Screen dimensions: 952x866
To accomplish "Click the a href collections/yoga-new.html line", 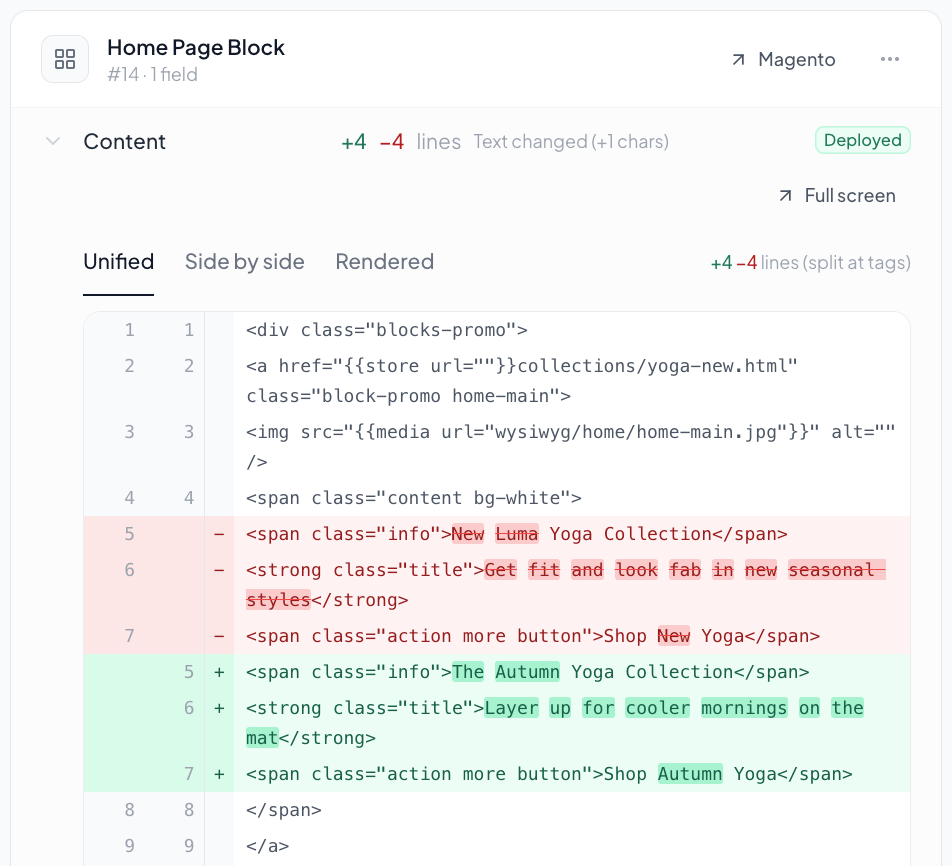I will [497, 381].
